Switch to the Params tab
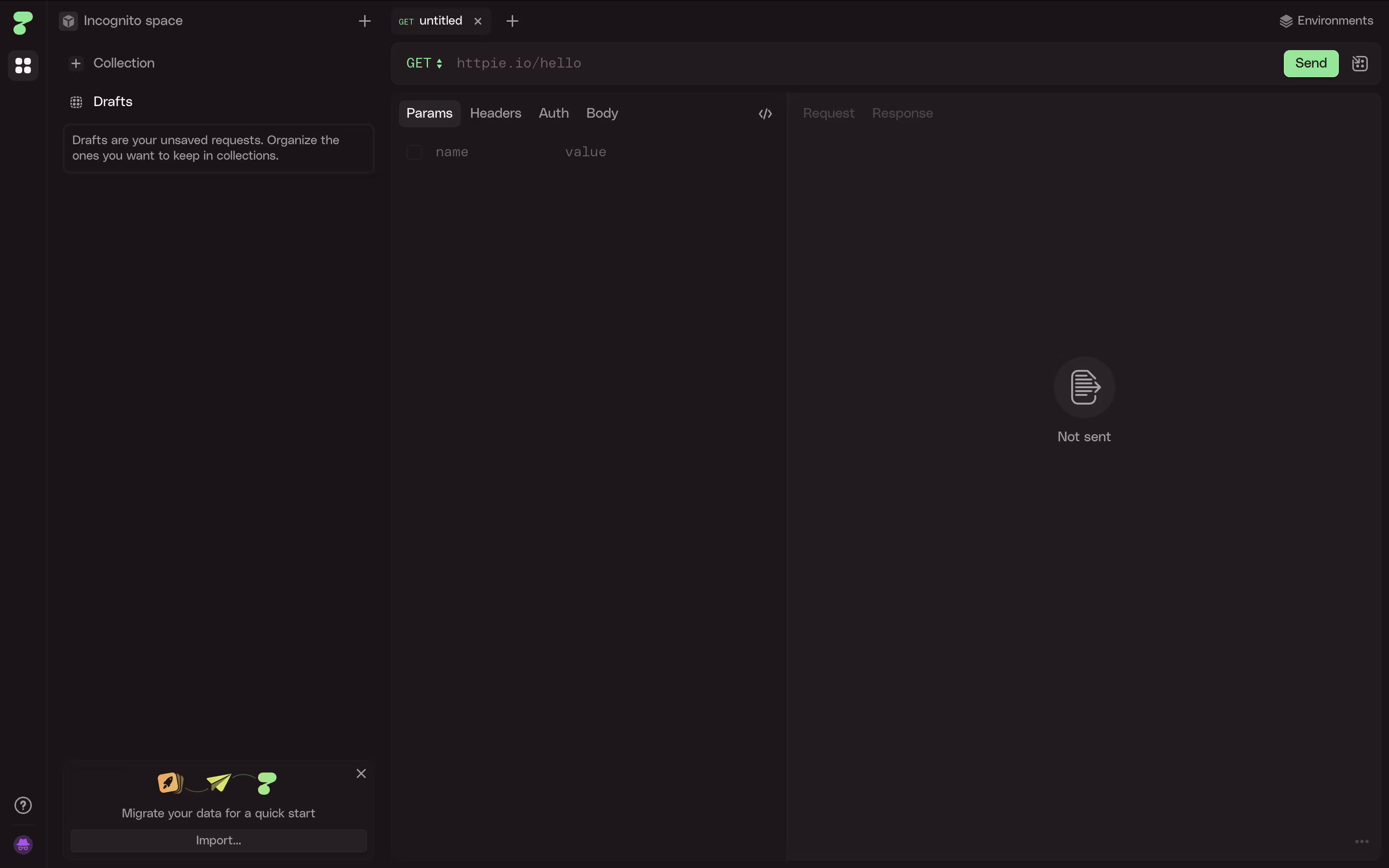This screenshot has height=868, width=1389. tap(429, 113)
